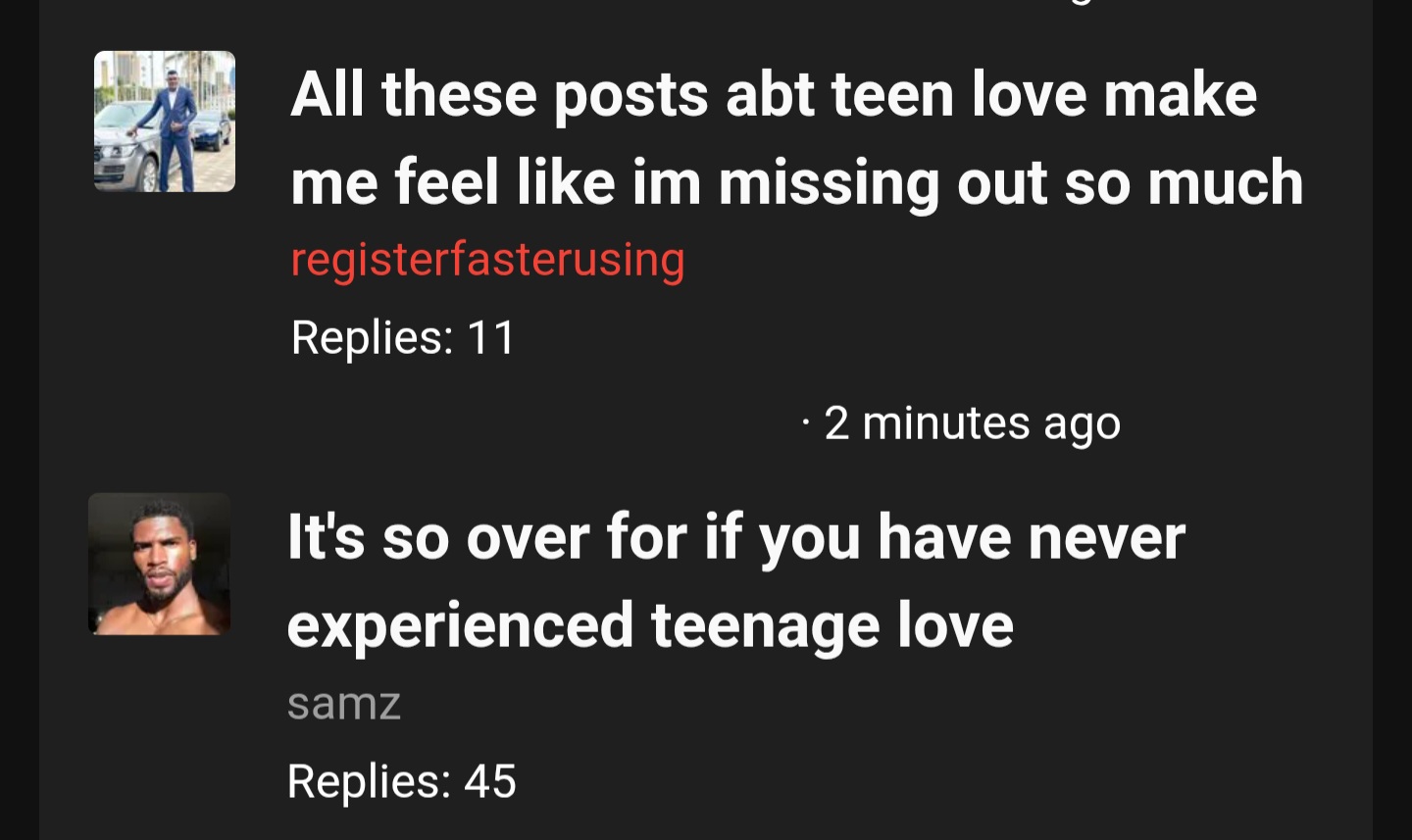Click the text "experienced teenage love"
This screenshot has height=840, width=1412.
[x=650, y=625]
